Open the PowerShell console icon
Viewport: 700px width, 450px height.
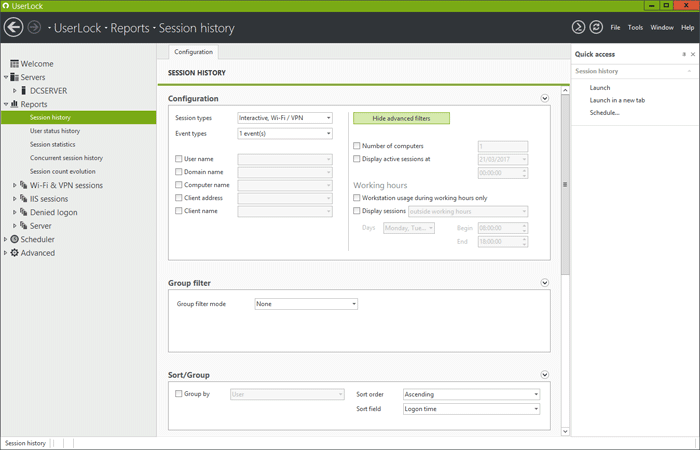tap(578, 27)
